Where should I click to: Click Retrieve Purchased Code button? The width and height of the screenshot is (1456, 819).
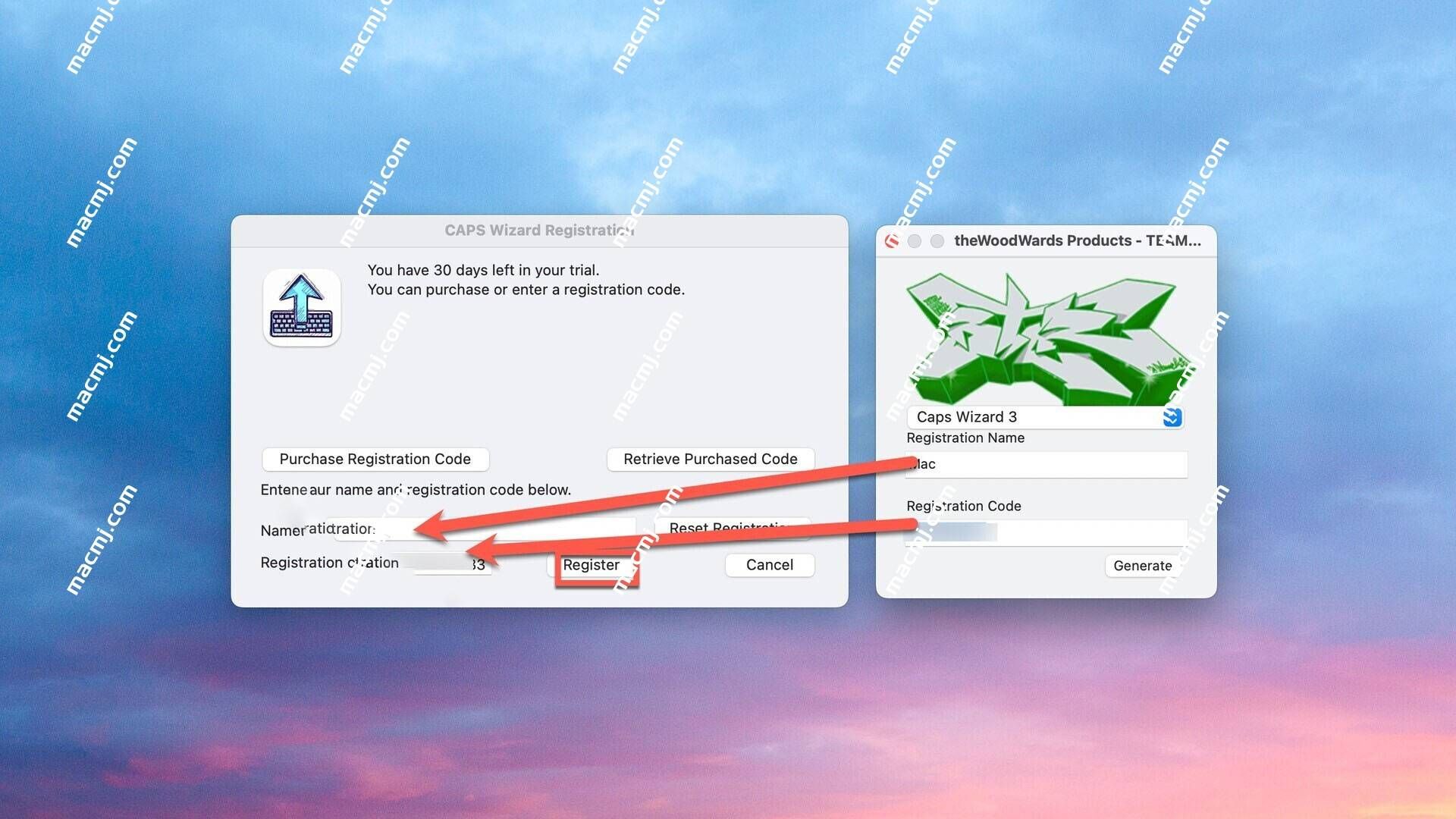tap(710, 459)
